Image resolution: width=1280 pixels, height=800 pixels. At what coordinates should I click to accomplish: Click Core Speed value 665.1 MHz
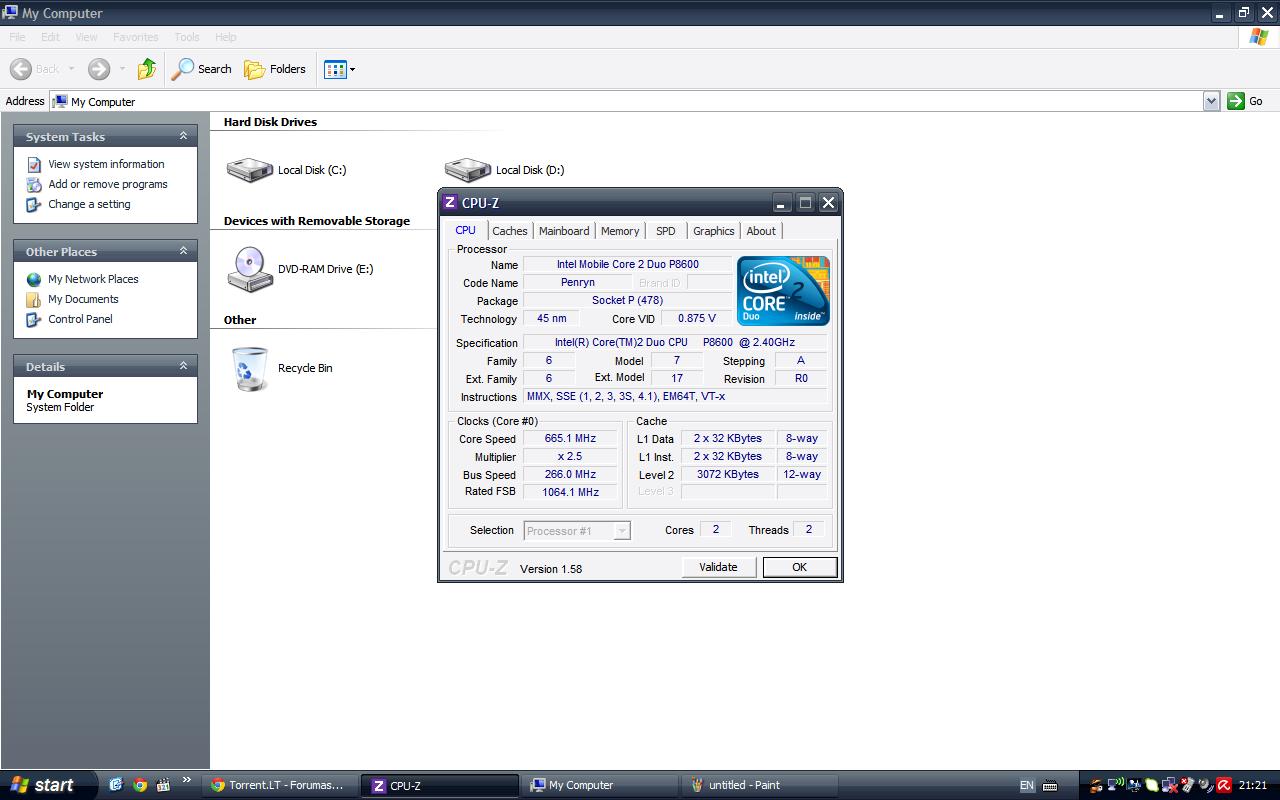tap(570, 438)
